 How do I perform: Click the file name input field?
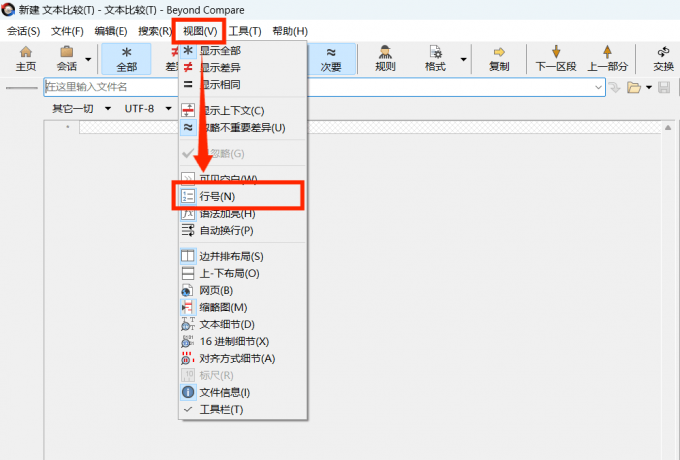(324, 87)
